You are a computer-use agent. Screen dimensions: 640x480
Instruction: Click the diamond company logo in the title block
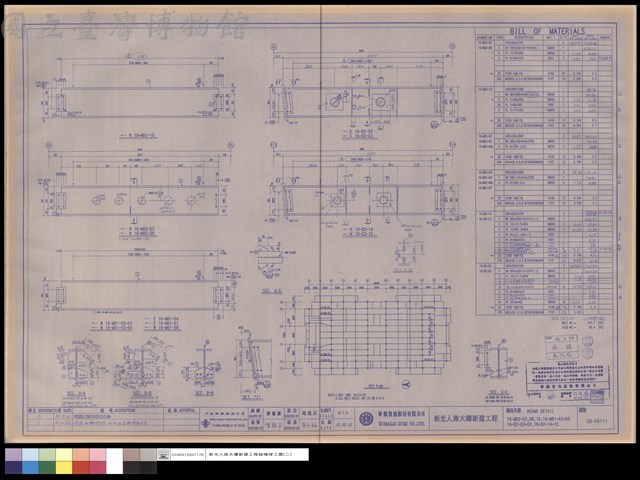point(206,424)
